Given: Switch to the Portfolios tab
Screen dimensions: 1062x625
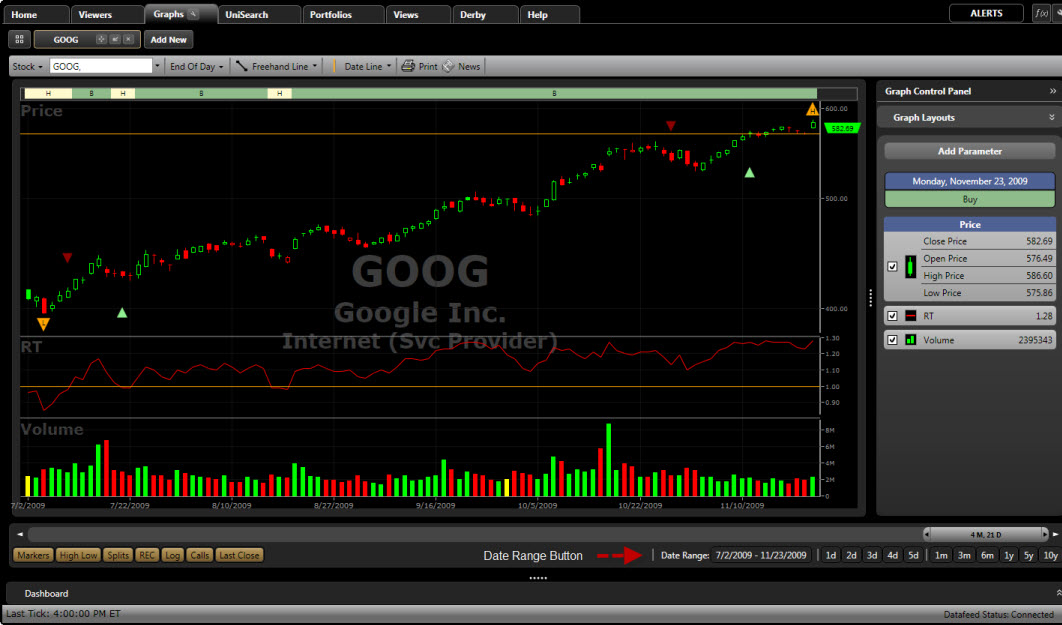Looking at the screenshot, I should (331, 15).
